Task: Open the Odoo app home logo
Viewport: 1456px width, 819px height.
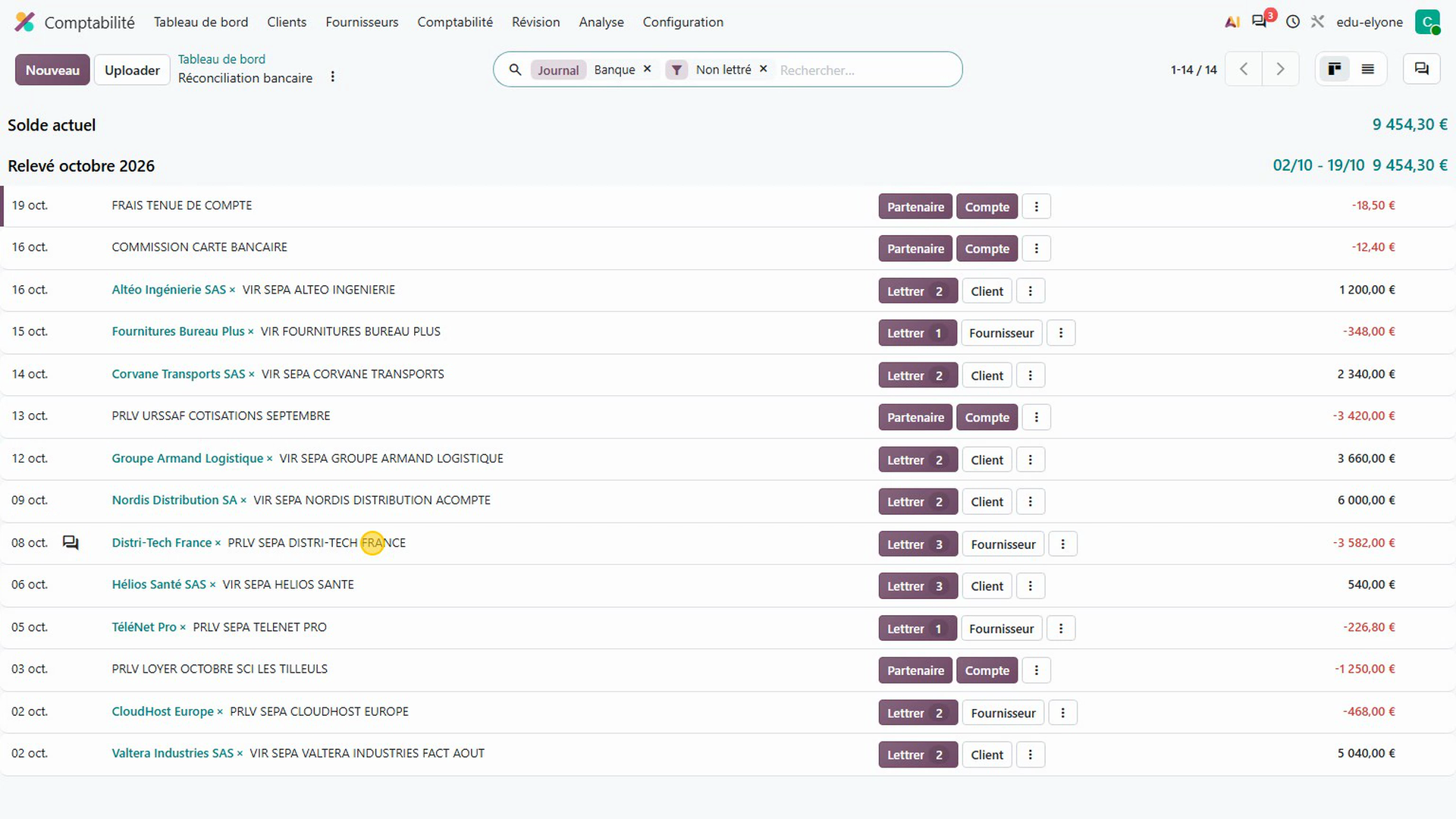Action: point(25,22)
